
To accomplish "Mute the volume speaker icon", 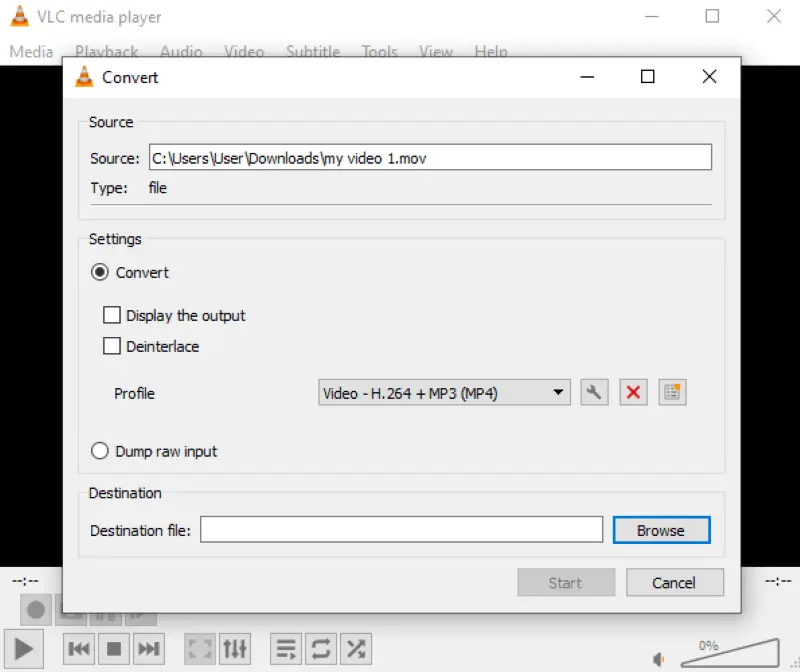I will (x=659, y=659).
